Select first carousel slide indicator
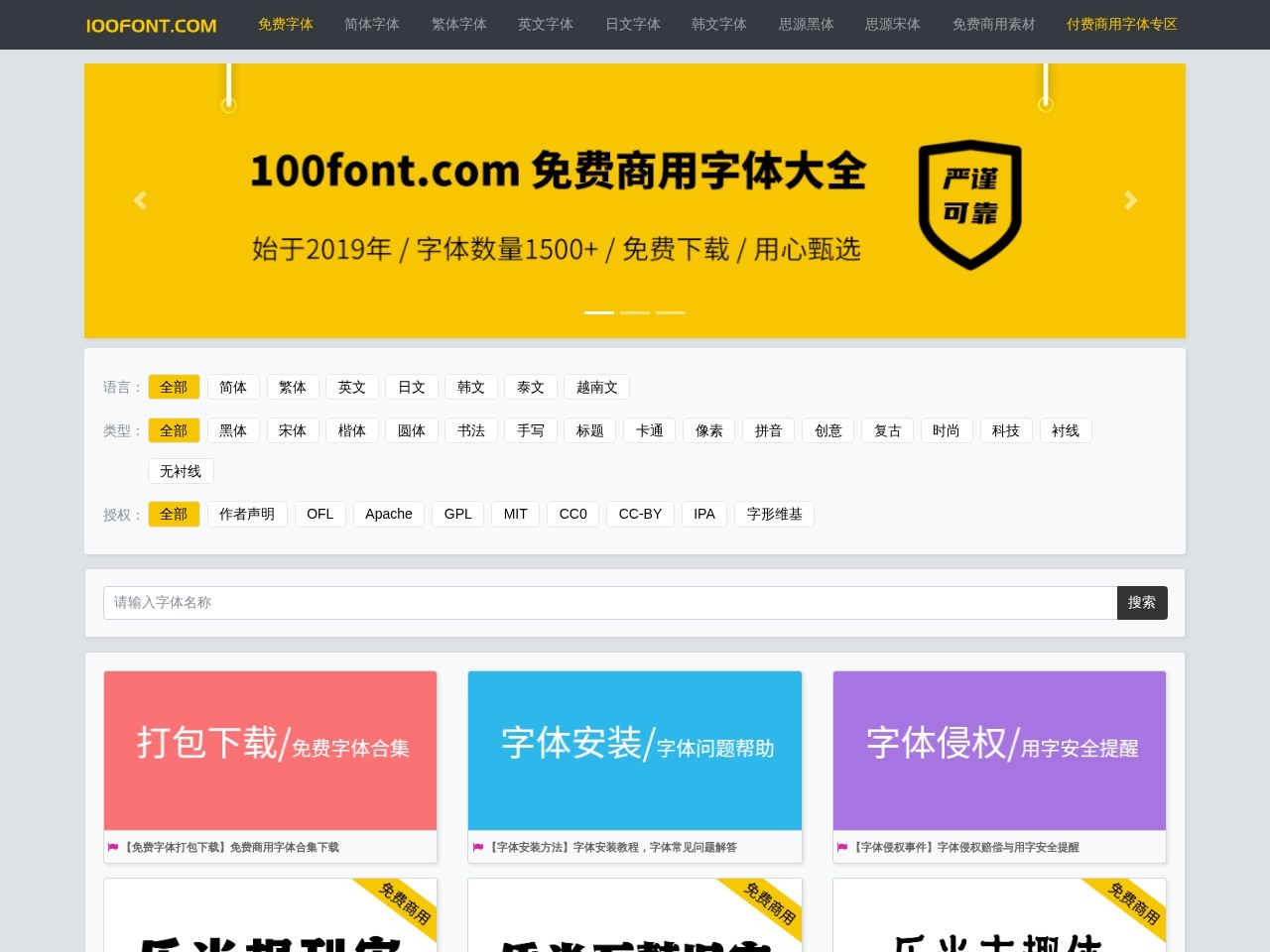 tap(599, 312)
